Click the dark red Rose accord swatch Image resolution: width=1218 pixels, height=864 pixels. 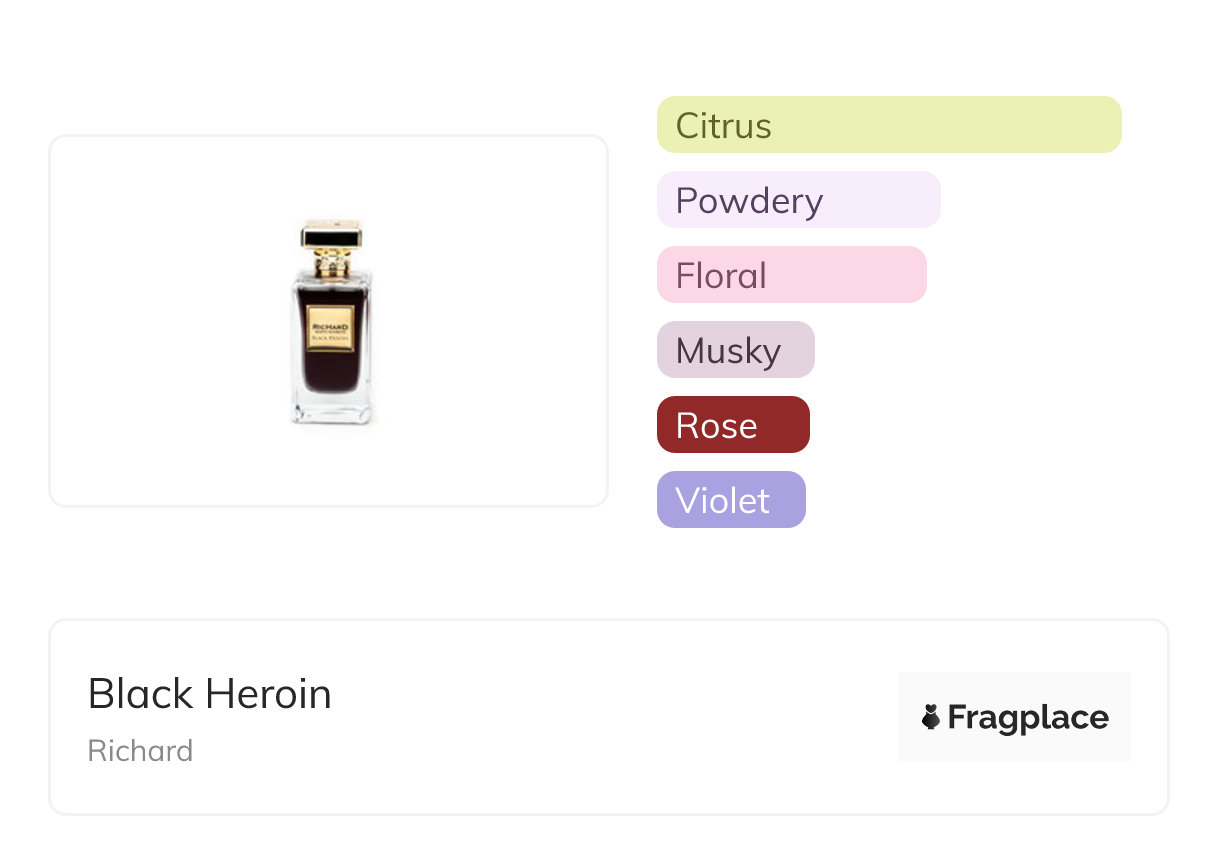coord(733,425)
